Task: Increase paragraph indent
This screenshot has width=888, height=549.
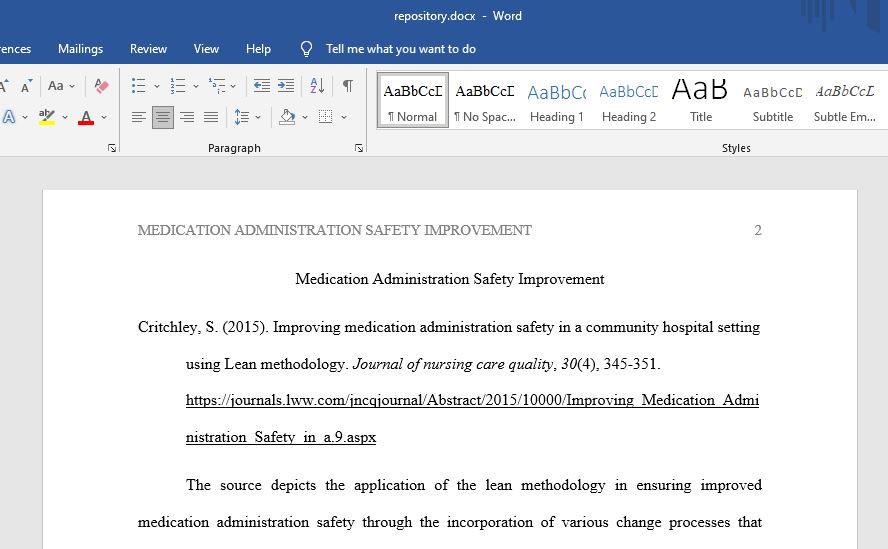Action: (286, 86)
